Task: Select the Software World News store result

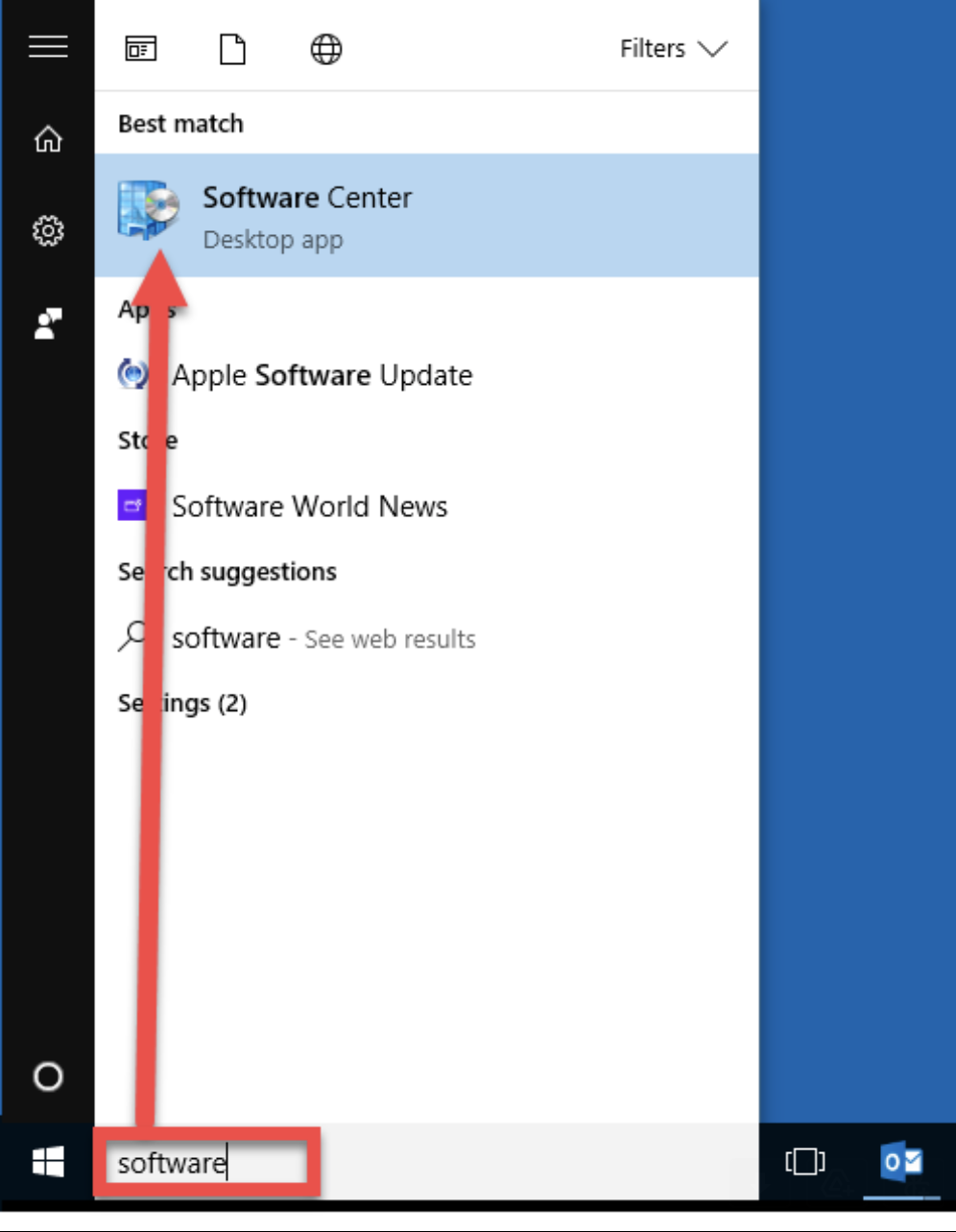Action: (309, 507)
